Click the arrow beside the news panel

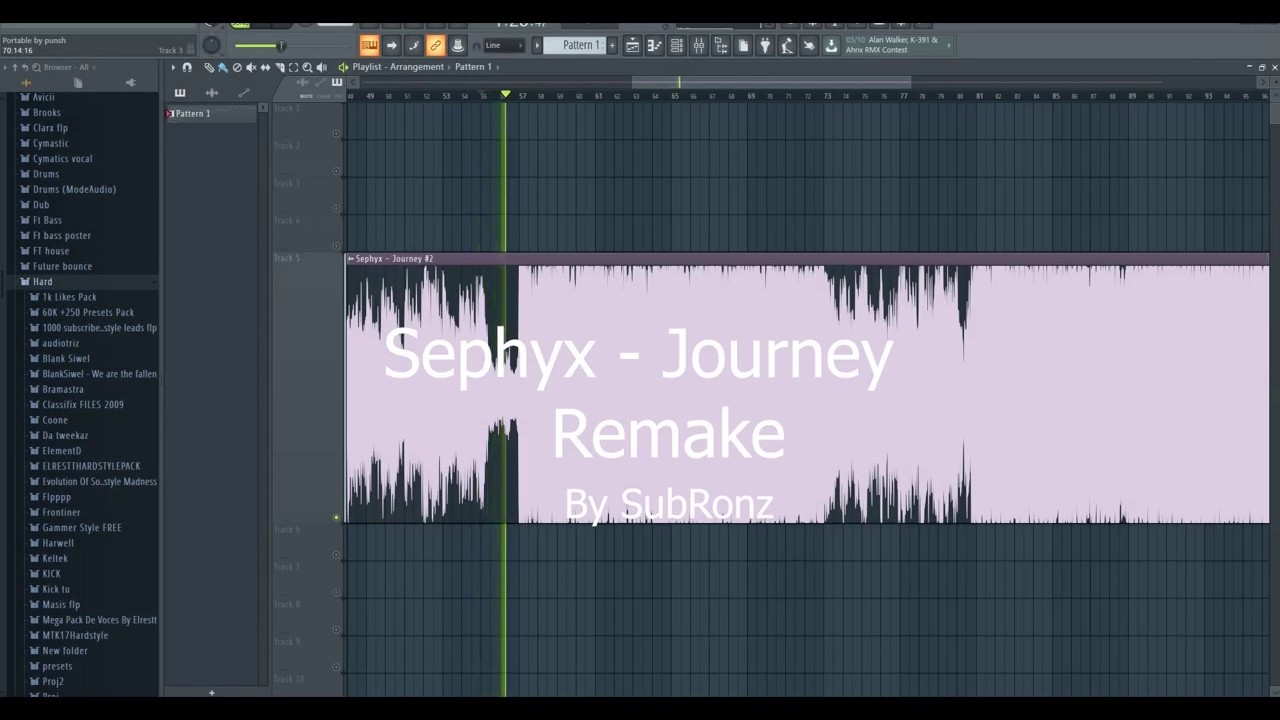(x=949, y=45)
